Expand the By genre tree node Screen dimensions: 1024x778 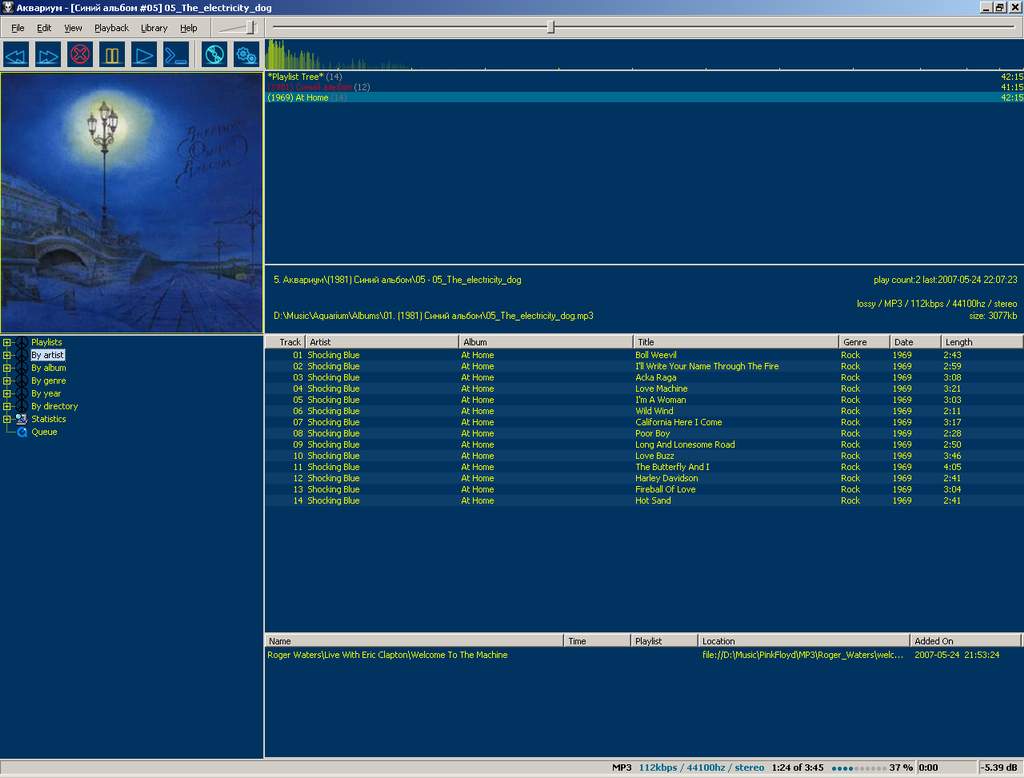pos(7,381)
